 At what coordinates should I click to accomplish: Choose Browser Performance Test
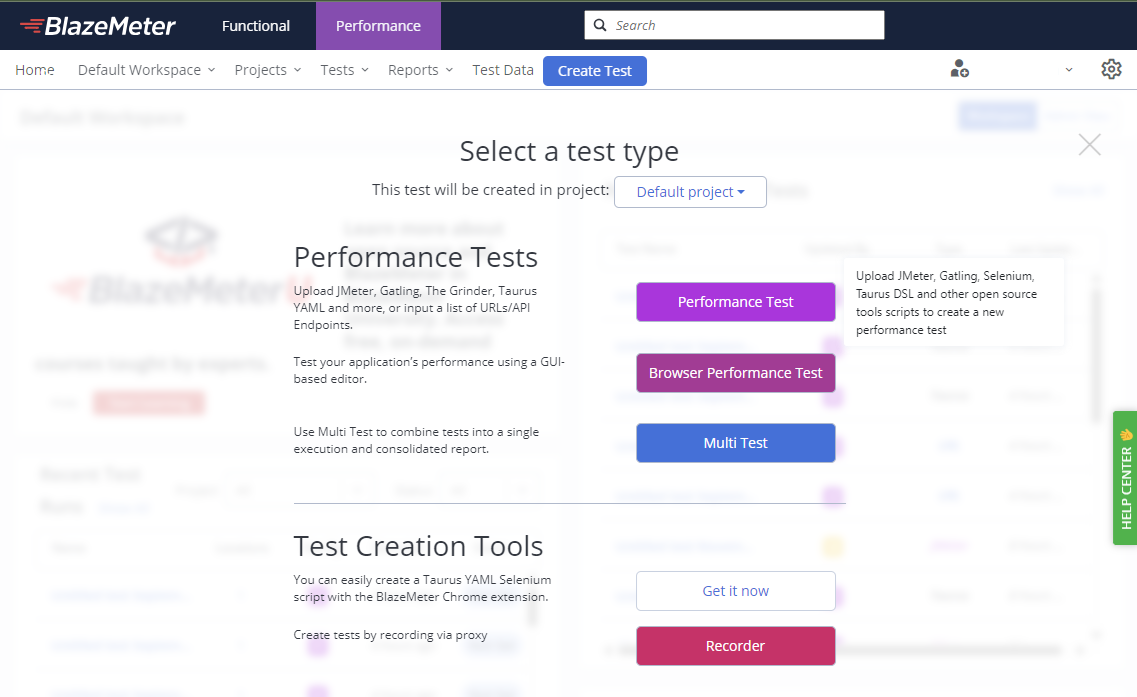tap(735, 373)
